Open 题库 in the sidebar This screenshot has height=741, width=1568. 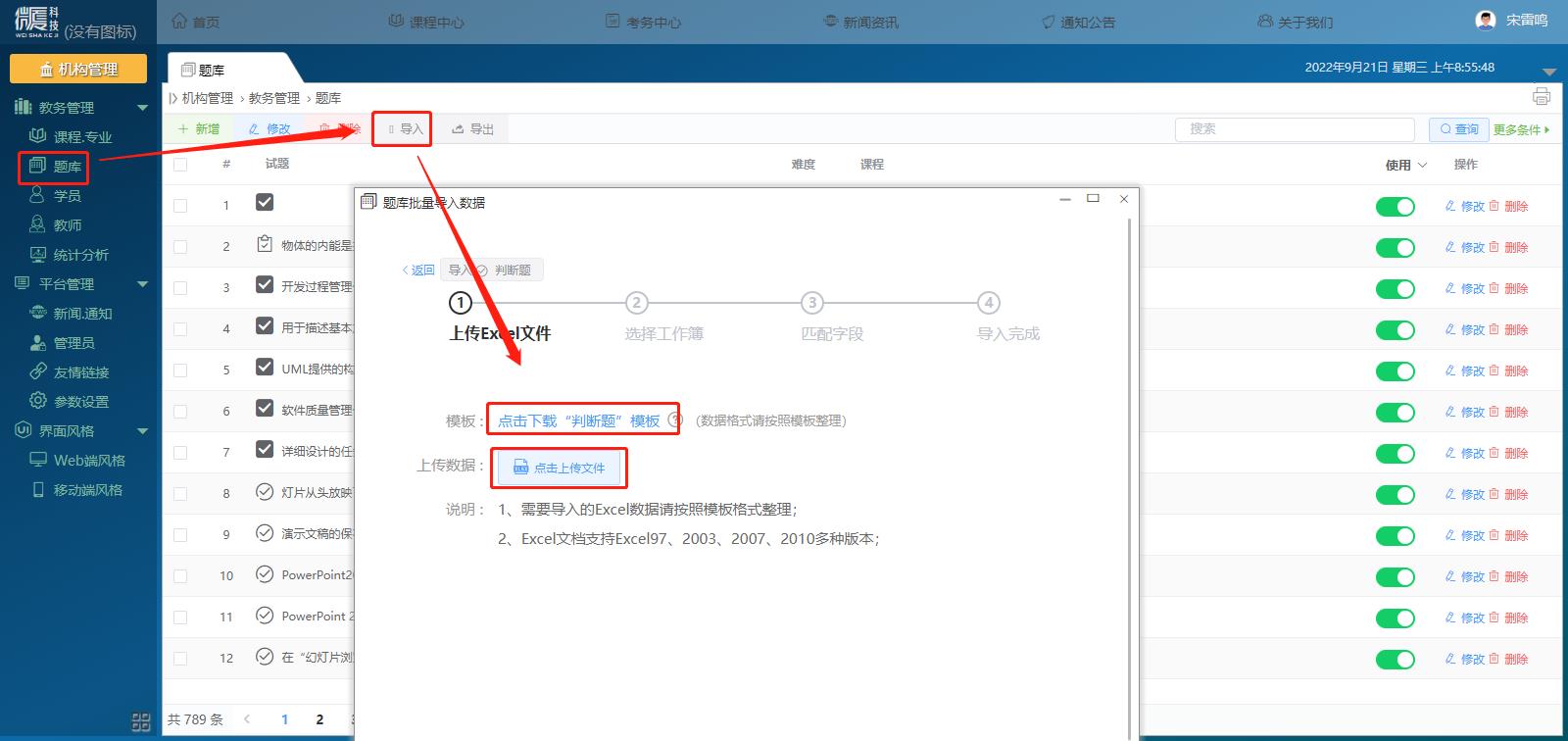click(x=55, y=166)
